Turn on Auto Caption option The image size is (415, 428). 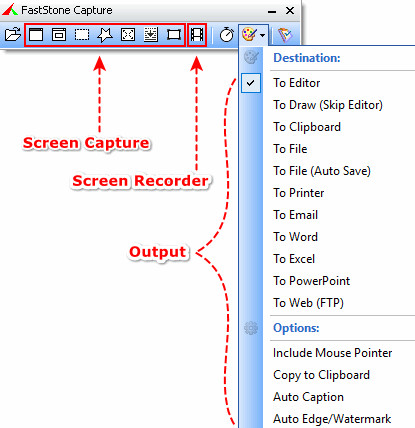pos(308,397)
